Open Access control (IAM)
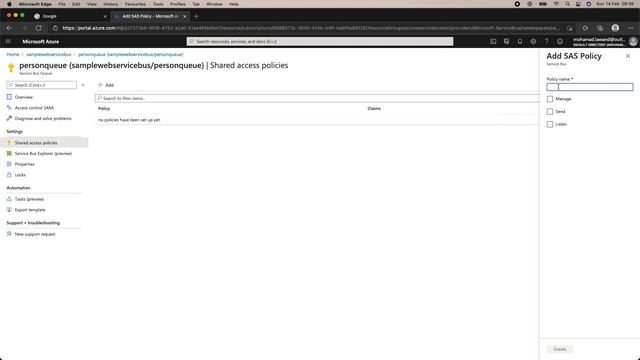 [34, 108]
